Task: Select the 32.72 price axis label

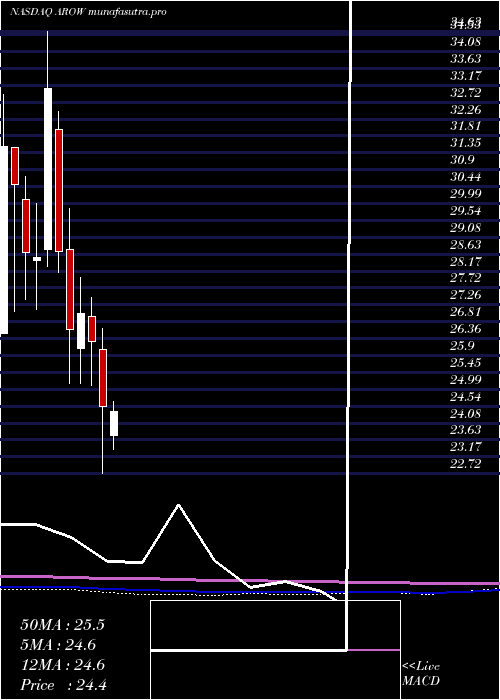Action: pos(466,93)
